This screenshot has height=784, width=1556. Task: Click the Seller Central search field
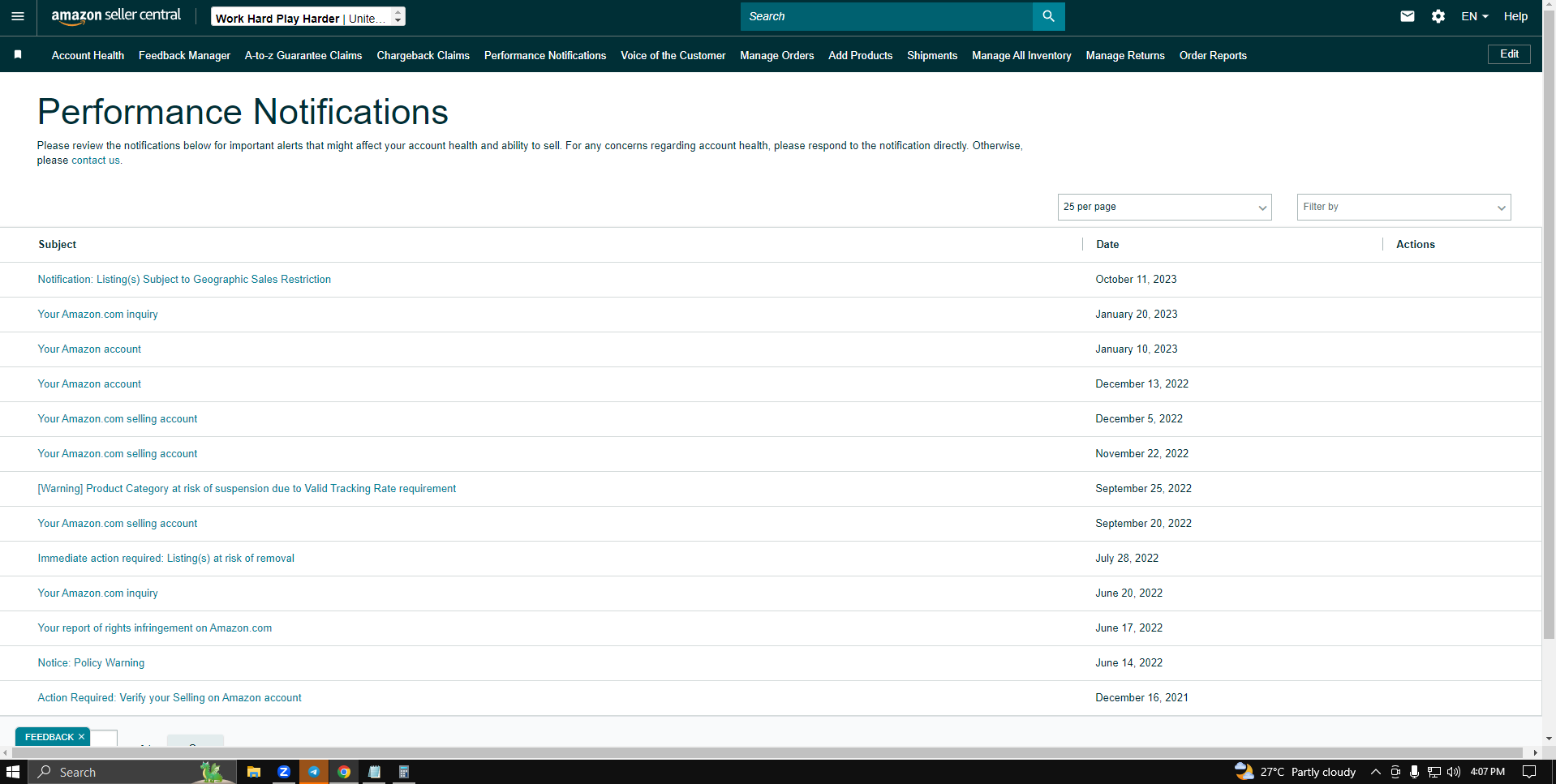[887, 16]
